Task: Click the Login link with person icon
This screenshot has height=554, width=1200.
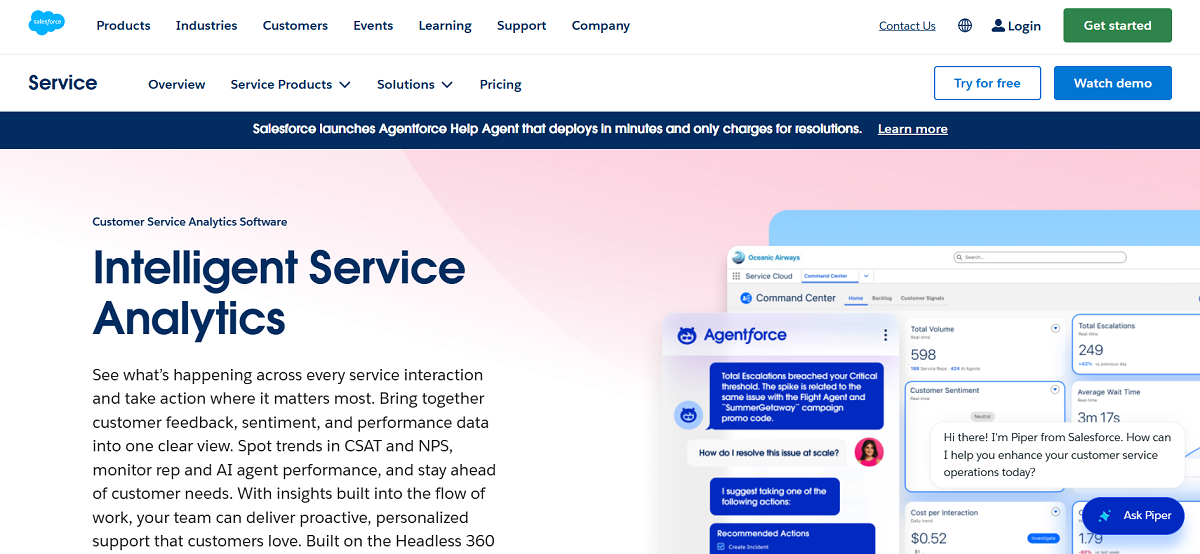Action: [x=1016, y=26]
